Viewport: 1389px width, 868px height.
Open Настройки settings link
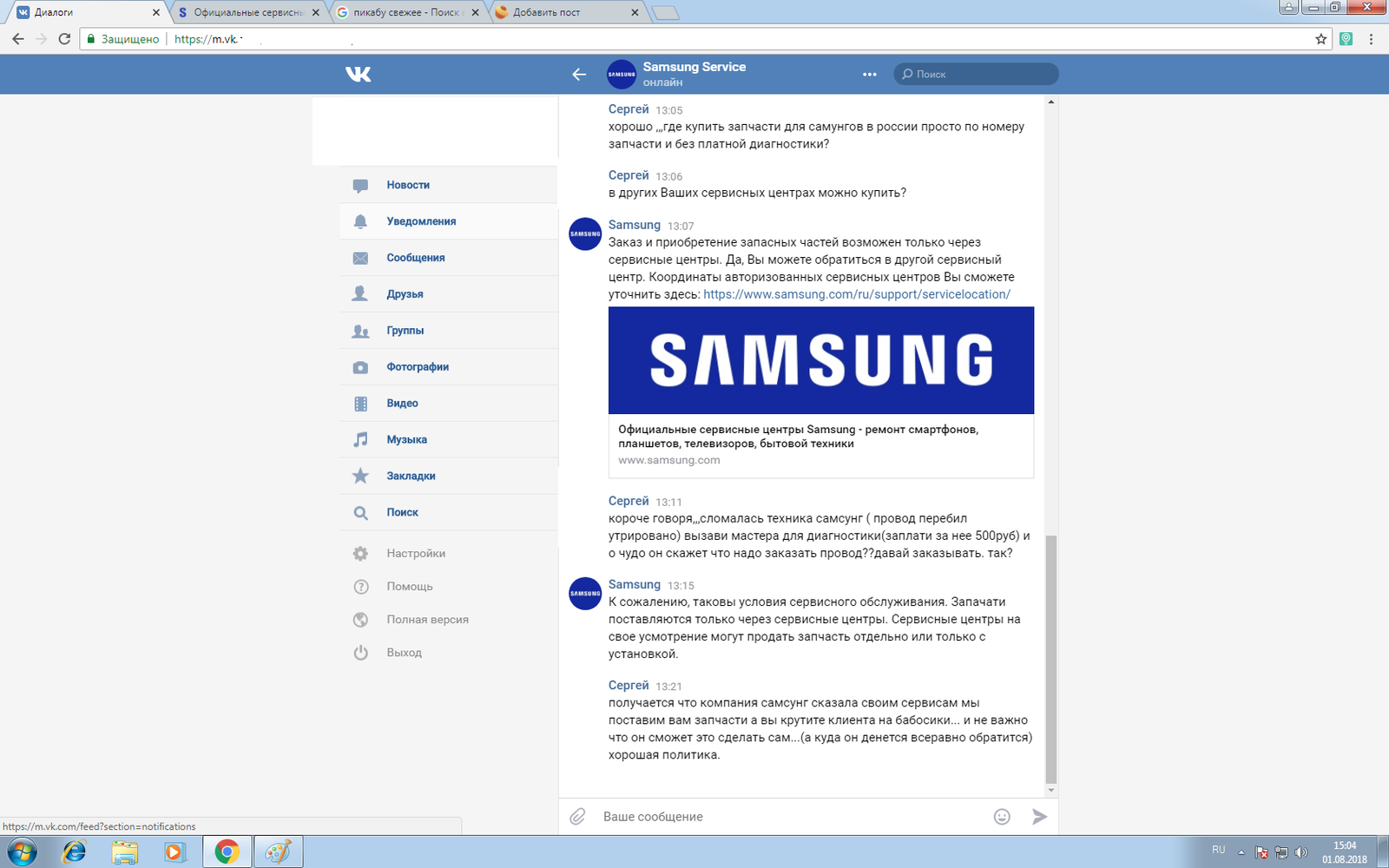pos(416,554)
